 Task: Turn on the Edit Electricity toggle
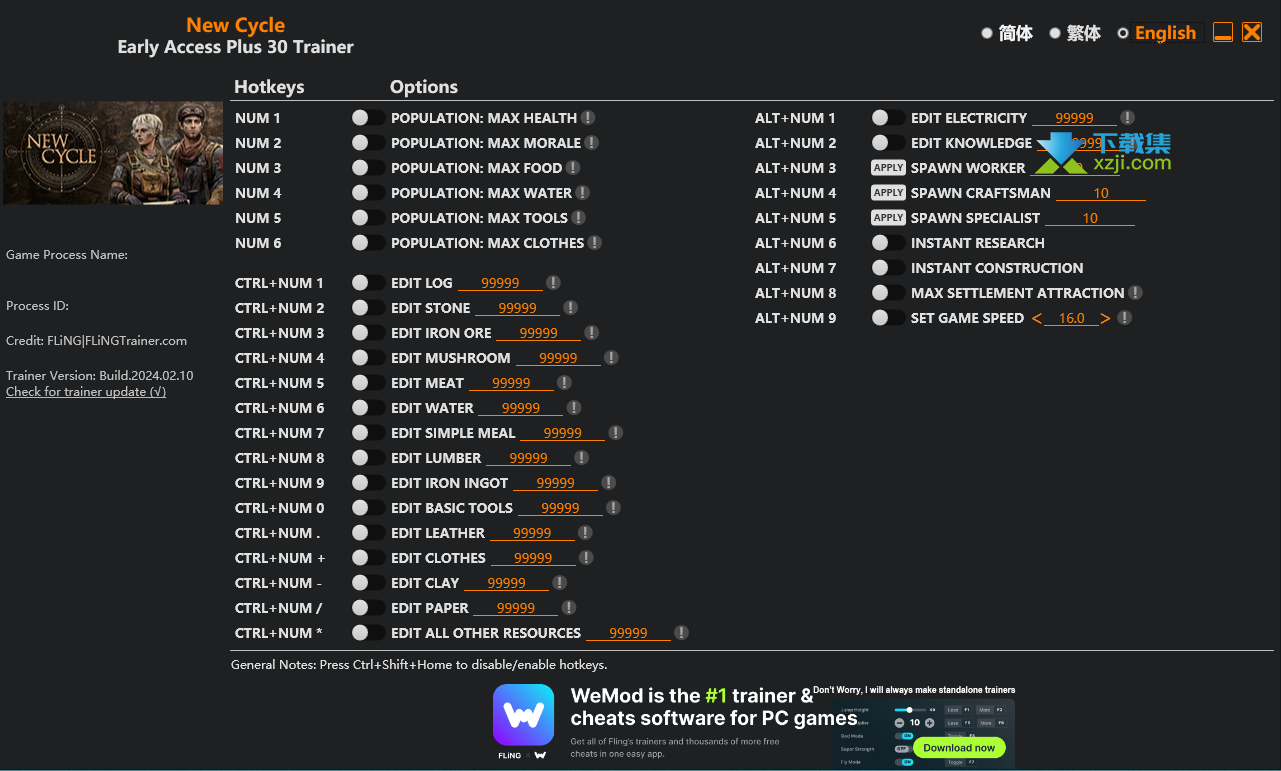click(x=887, y=118)
